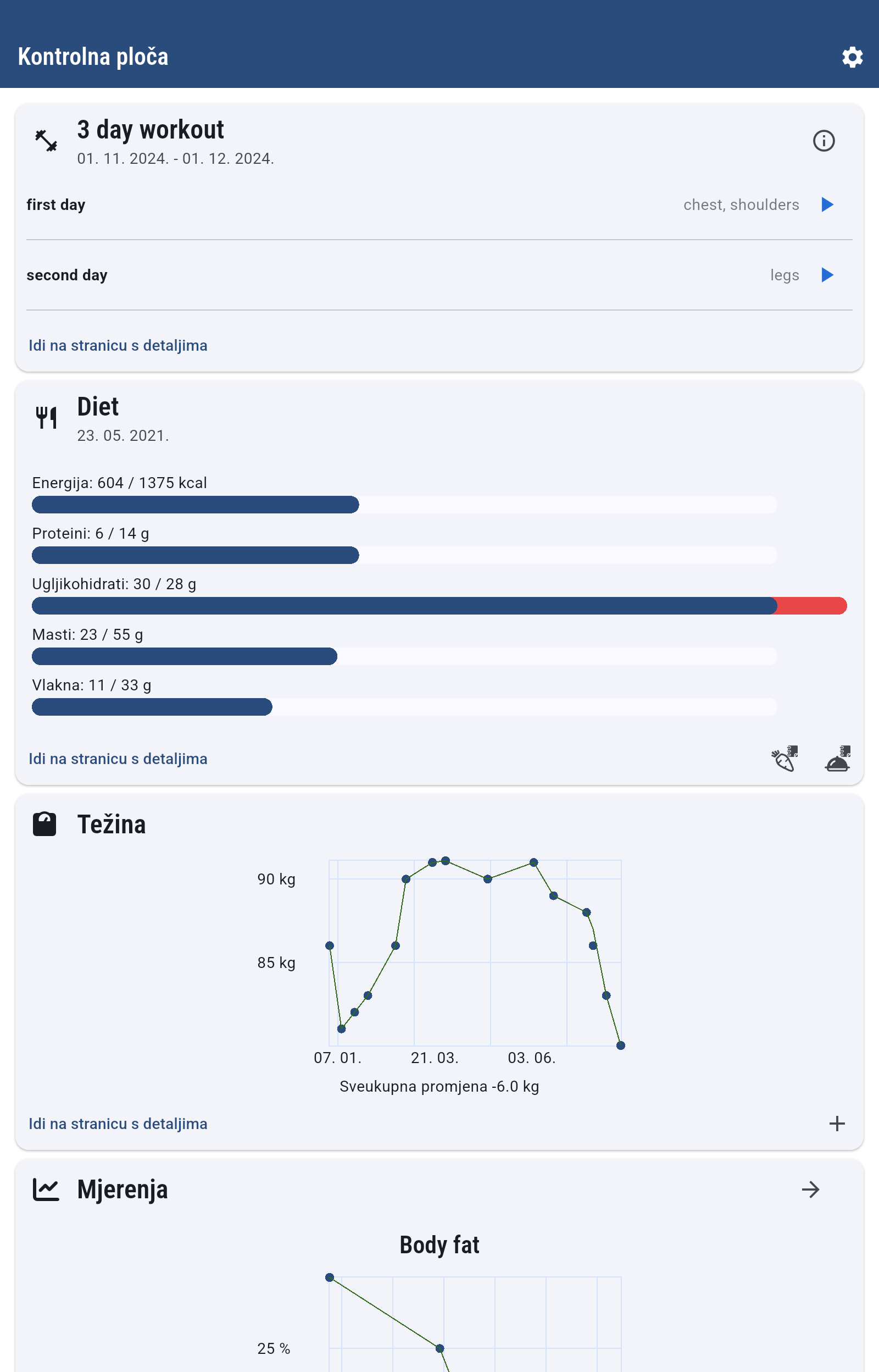Open workout details link under second day
The image size is (879, 1372).
(x=118, y=345)
